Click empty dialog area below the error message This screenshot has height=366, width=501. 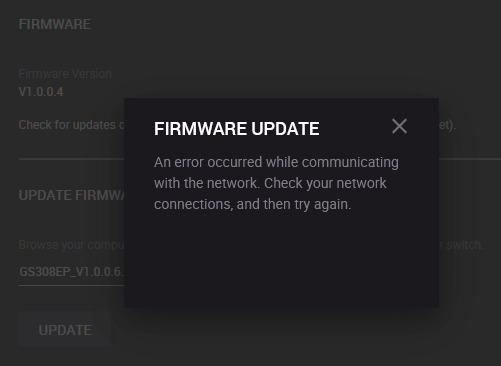coord(281,260)
